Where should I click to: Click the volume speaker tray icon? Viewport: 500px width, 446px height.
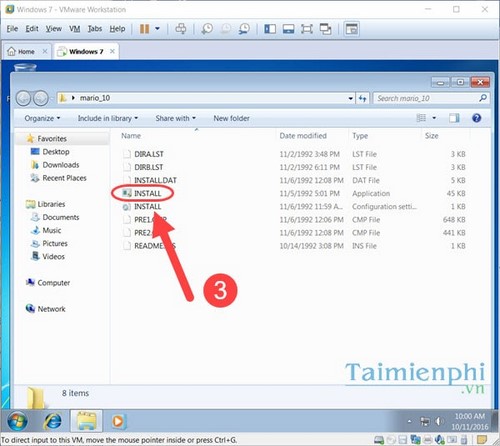(439, 422)
